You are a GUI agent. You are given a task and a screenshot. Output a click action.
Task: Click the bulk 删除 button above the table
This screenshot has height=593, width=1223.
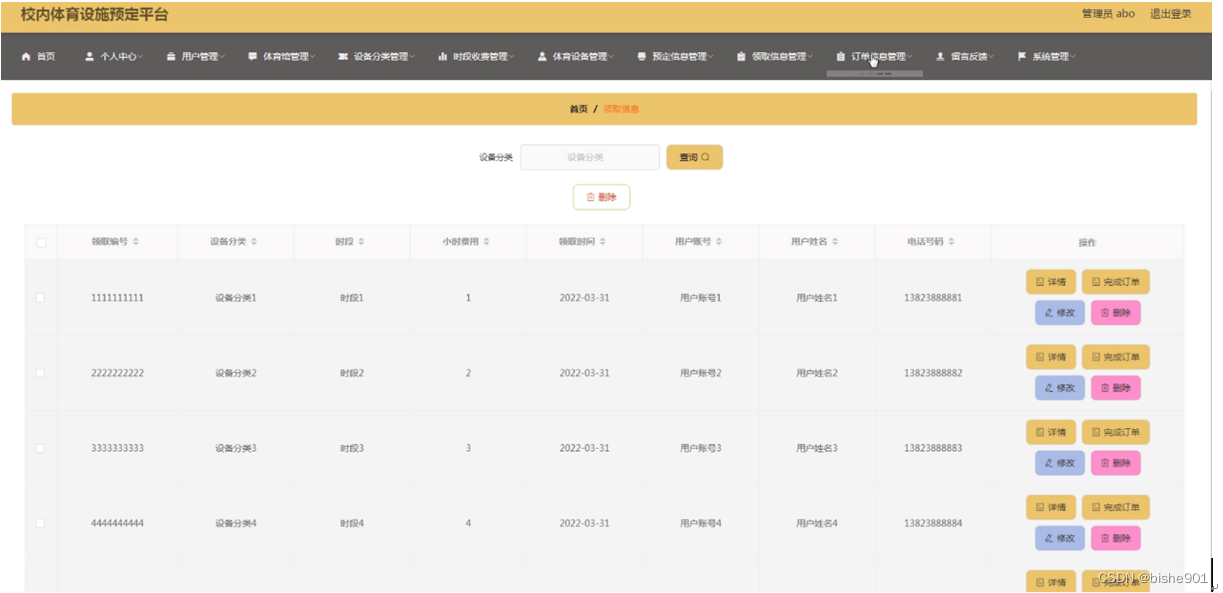pos(601,197)
